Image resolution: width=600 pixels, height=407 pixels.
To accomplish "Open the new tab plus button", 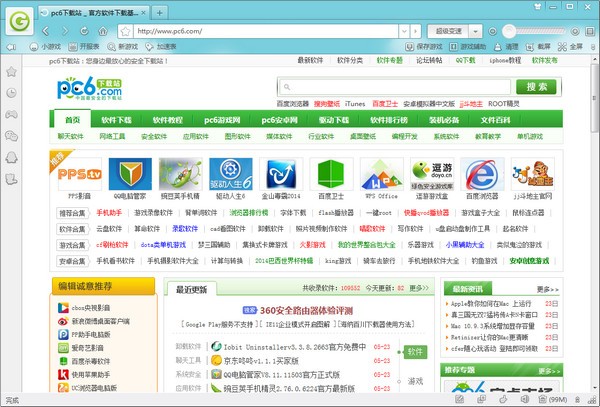I will 160,13.
